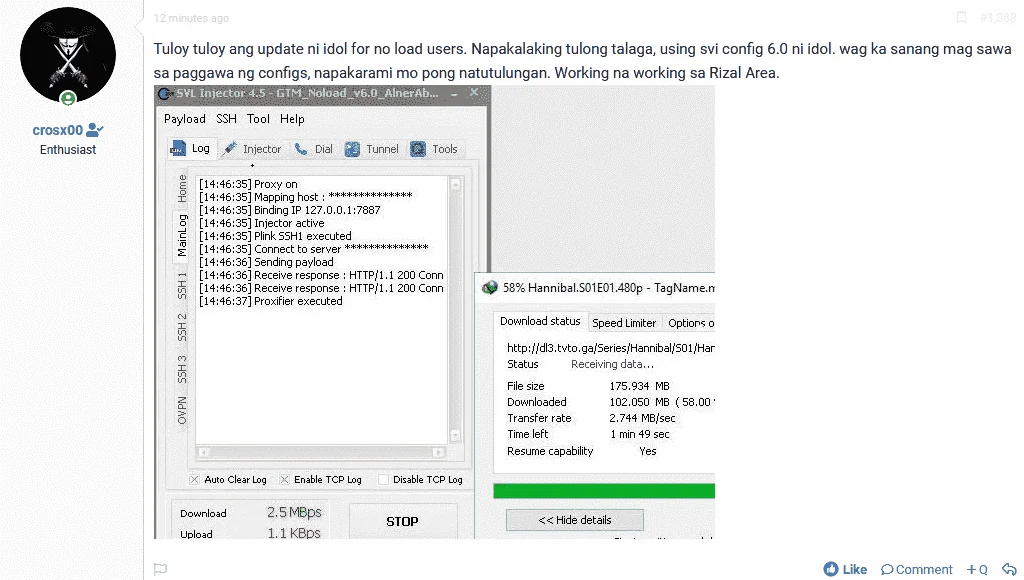The width and height of the screenshot is (1024, 580).
Task: Click the log scrollbar up arrow
Action: click(455, 185)
